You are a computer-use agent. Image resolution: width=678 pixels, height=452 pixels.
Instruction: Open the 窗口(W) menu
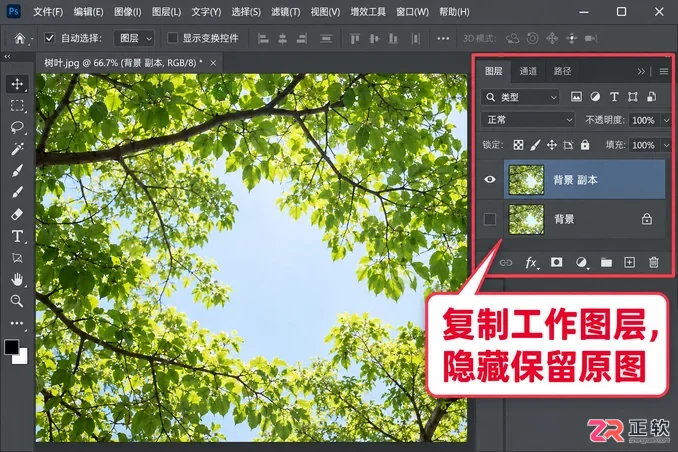(412, 12)
